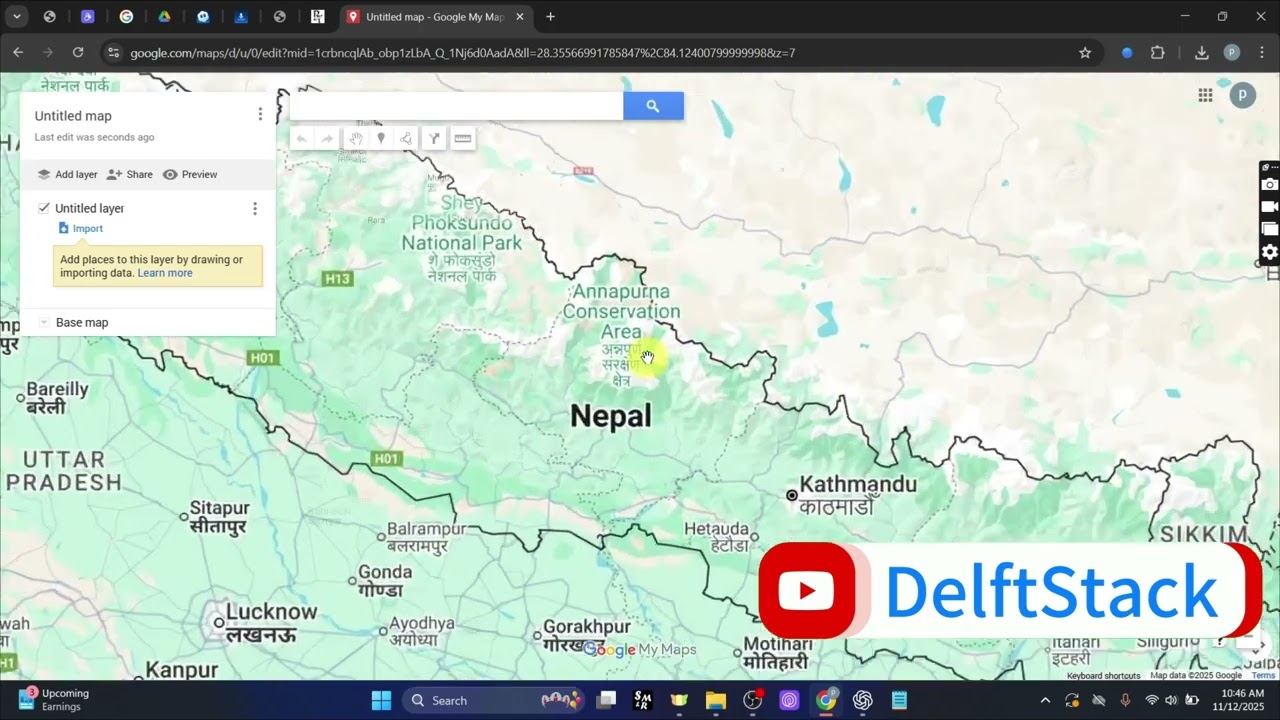Image resolution: width=1280 pixels, height=720 pixels.
Task: Click the Chrome taskbar icon
Action: coord(826,700)
